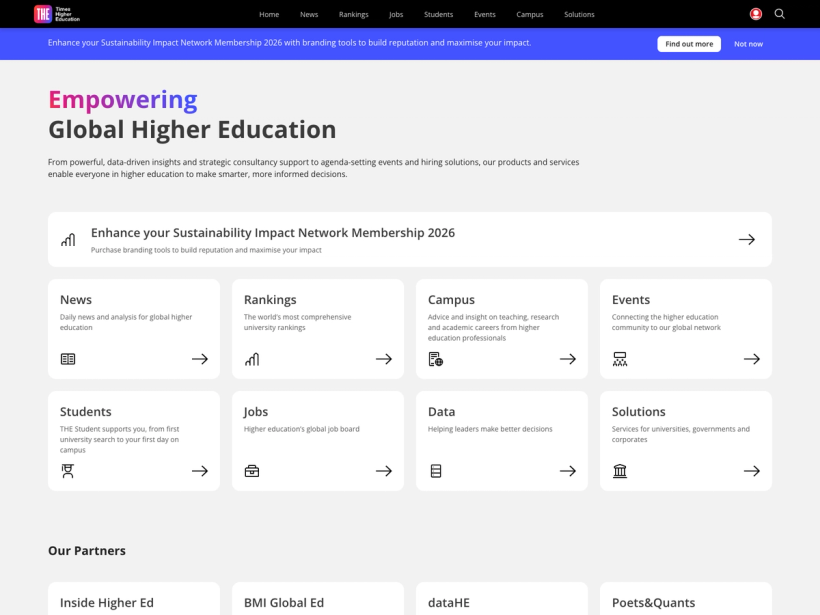Open the user account icon

click(756, 14)
